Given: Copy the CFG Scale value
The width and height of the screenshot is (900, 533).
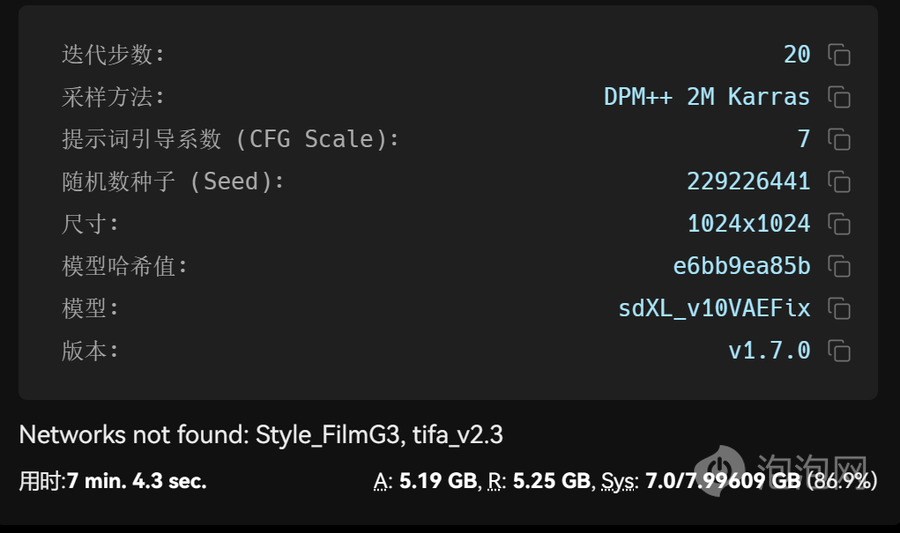Looking at the screenshot, I should (839, 139).
